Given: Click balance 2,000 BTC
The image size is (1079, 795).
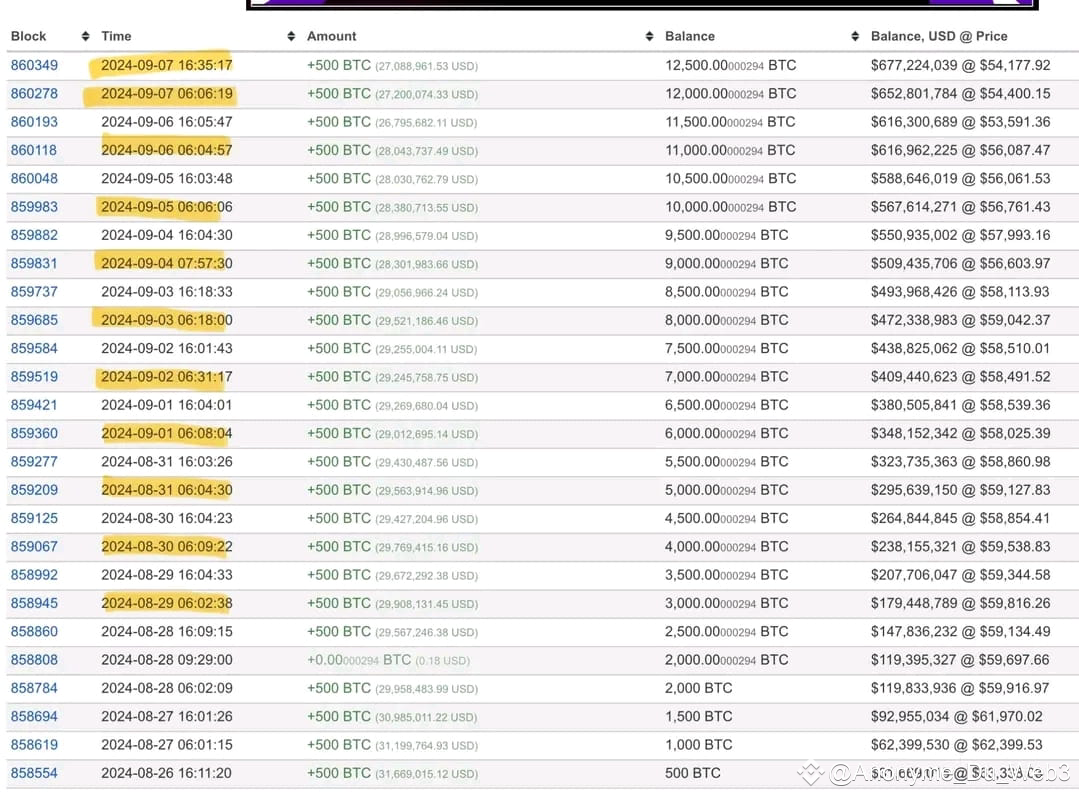Looking at the screenshot, I should point(698,688).
